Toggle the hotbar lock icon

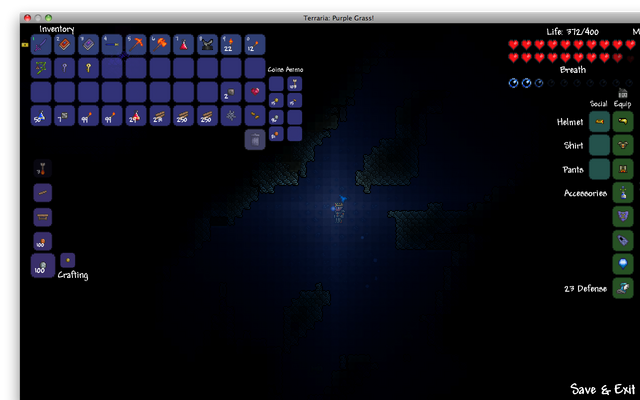[25, 44]
